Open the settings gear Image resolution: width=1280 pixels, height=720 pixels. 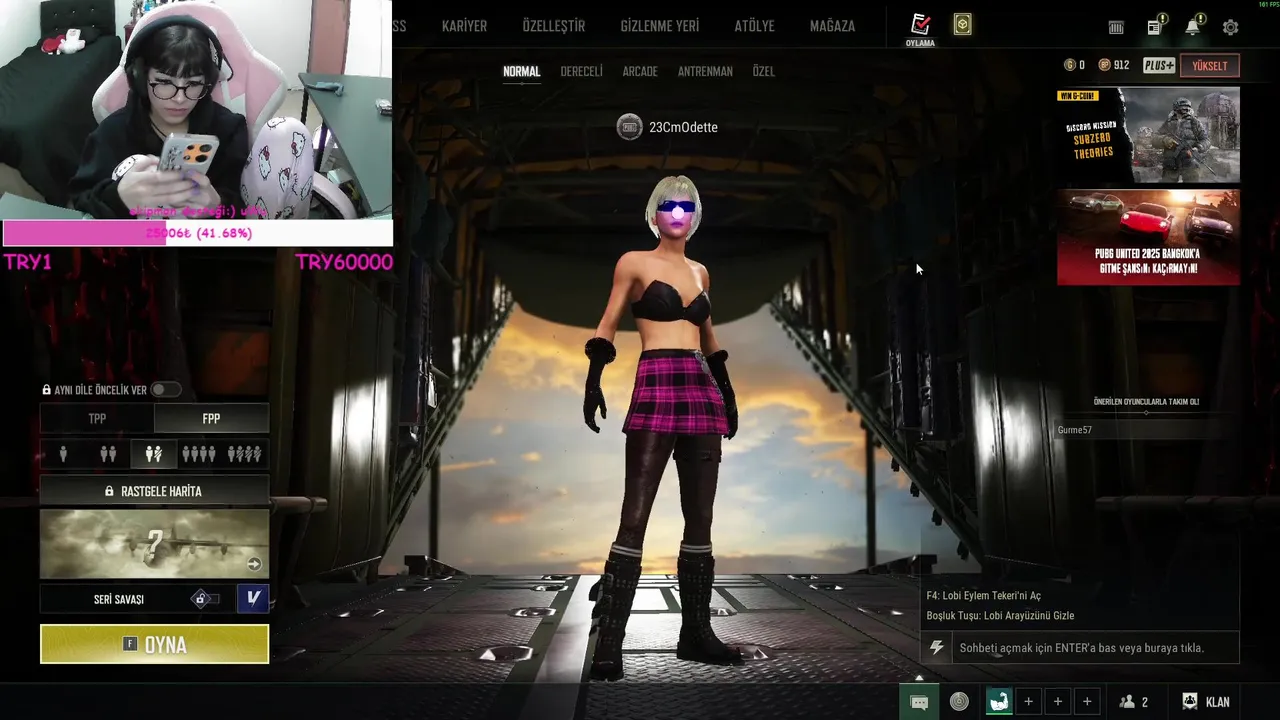(x=1231, y=27)
